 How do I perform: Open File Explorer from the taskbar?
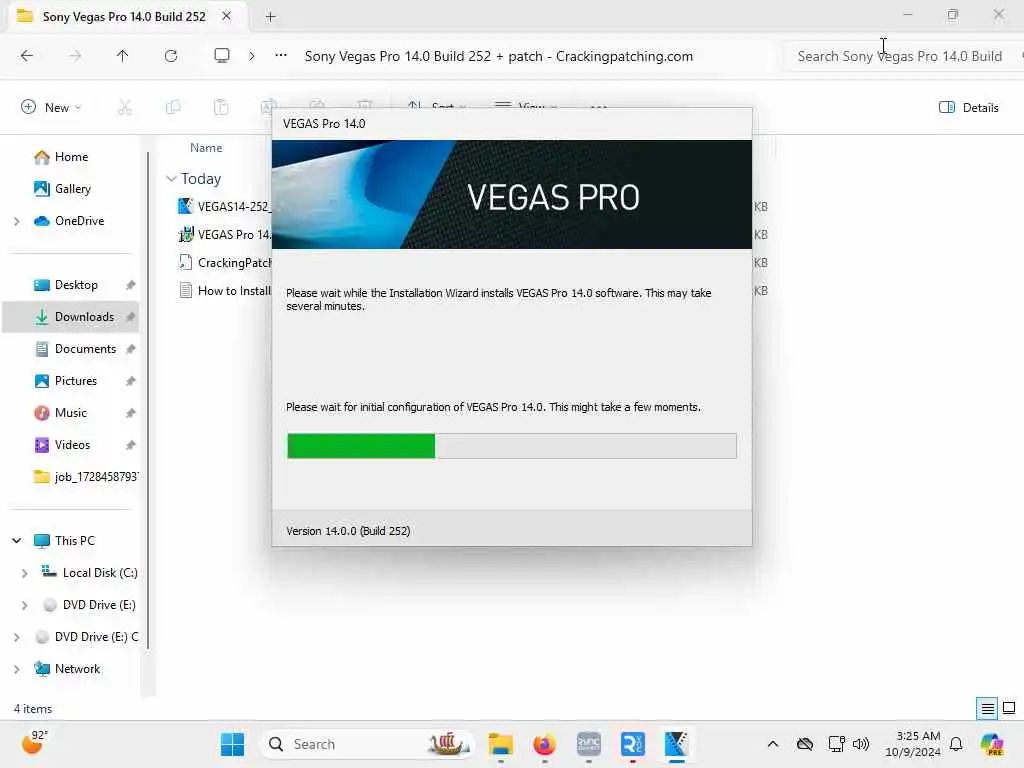click(x=501, y=744)
